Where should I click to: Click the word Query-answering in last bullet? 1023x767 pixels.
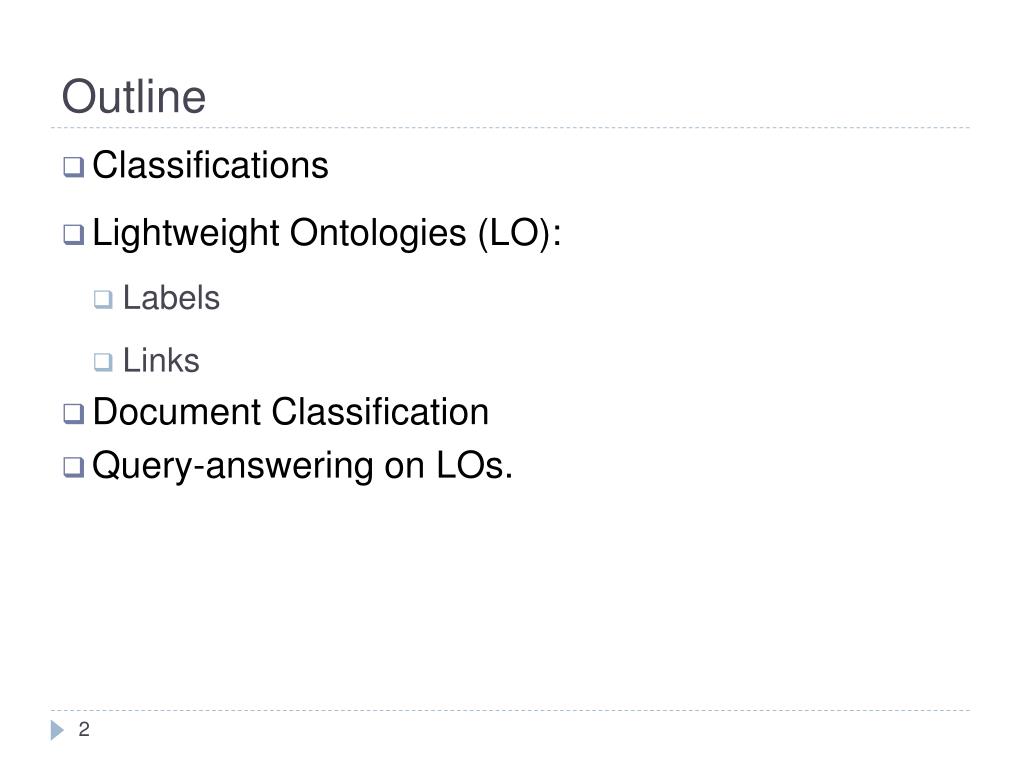(233, 466)
